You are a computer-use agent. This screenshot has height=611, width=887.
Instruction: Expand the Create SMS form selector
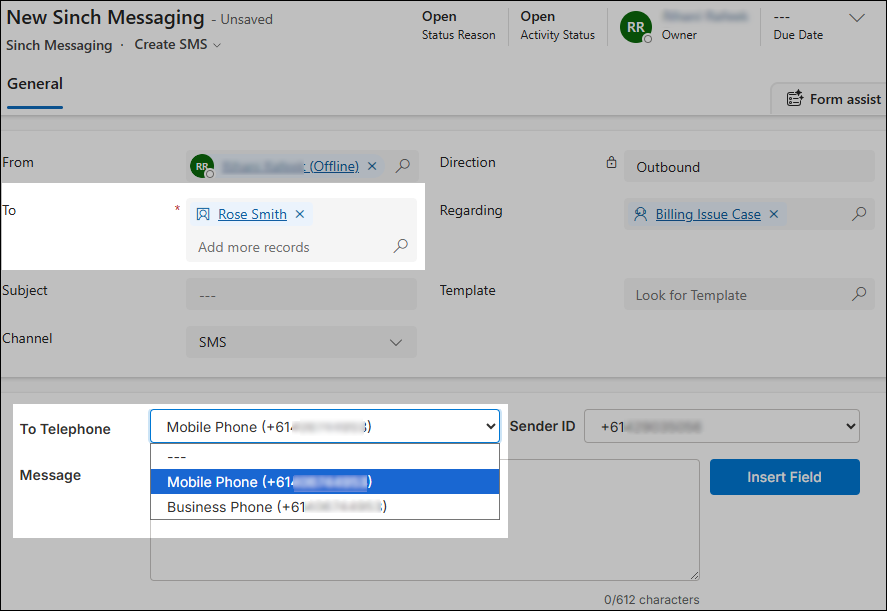tap(177, 45)
